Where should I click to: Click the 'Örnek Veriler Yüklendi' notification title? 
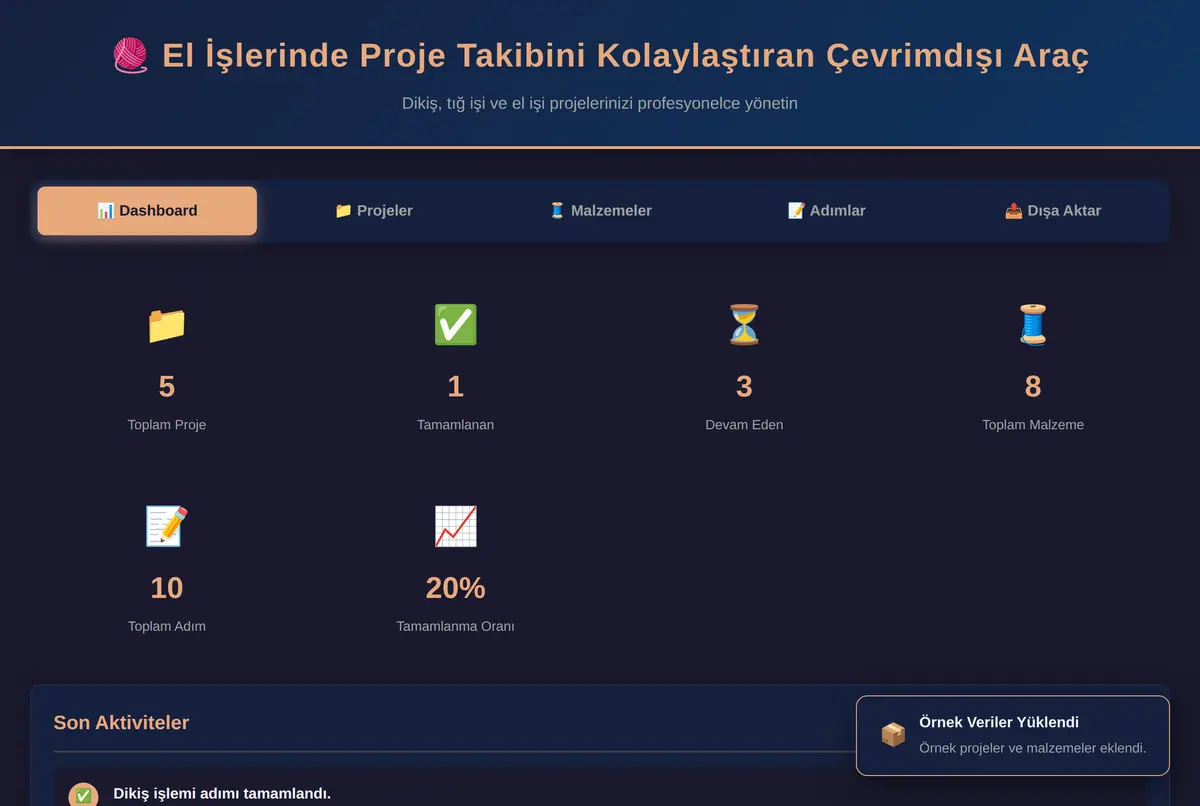(999, 722)
